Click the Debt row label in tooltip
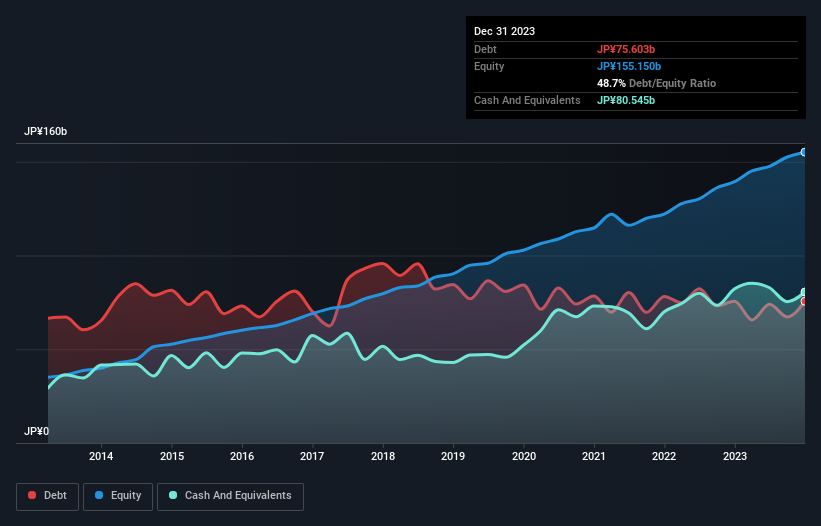This screenshot has height=526, width=821. point(485,49)
